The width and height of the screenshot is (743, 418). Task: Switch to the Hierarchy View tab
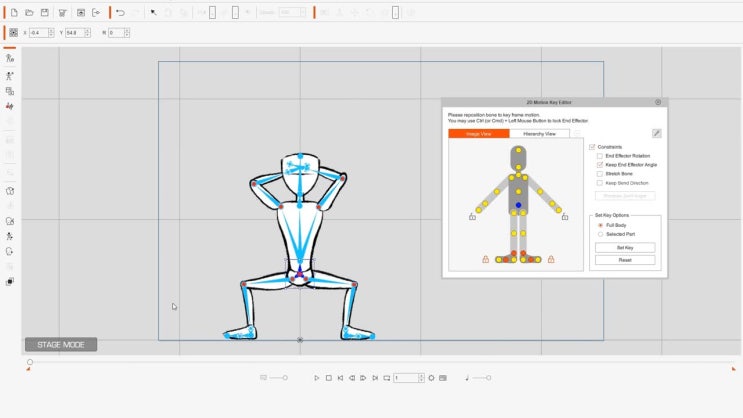539,133
